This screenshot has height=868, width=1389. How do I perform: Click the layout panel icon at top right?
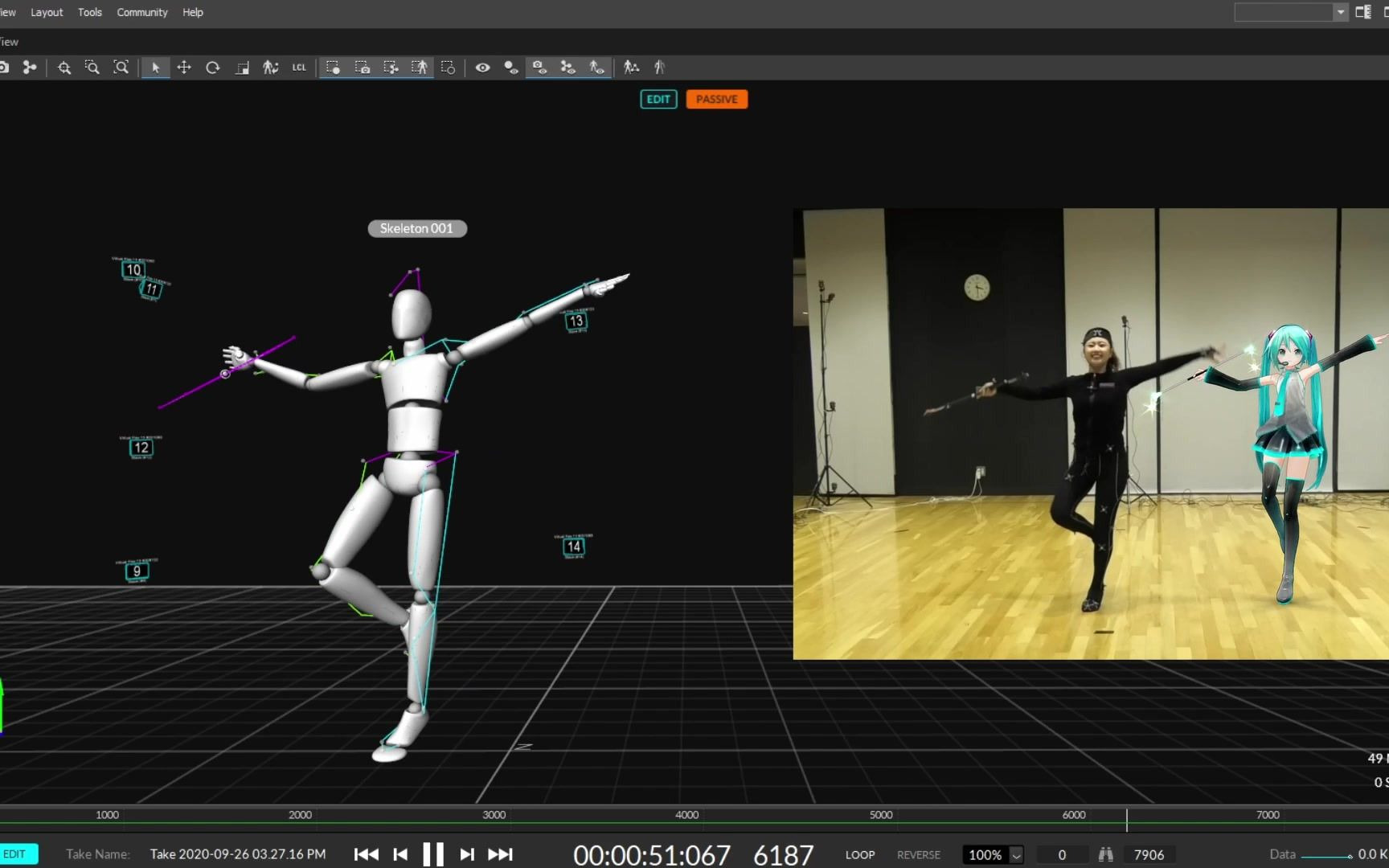(1363, 12)
